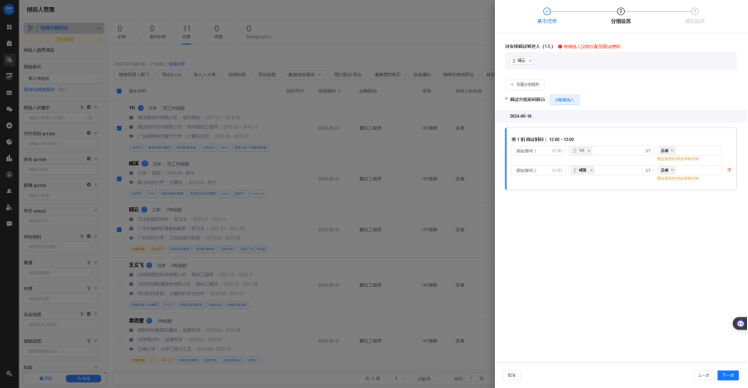
Task: Select the greyed step 3 in the wizard
Action: tap(695, 15)
